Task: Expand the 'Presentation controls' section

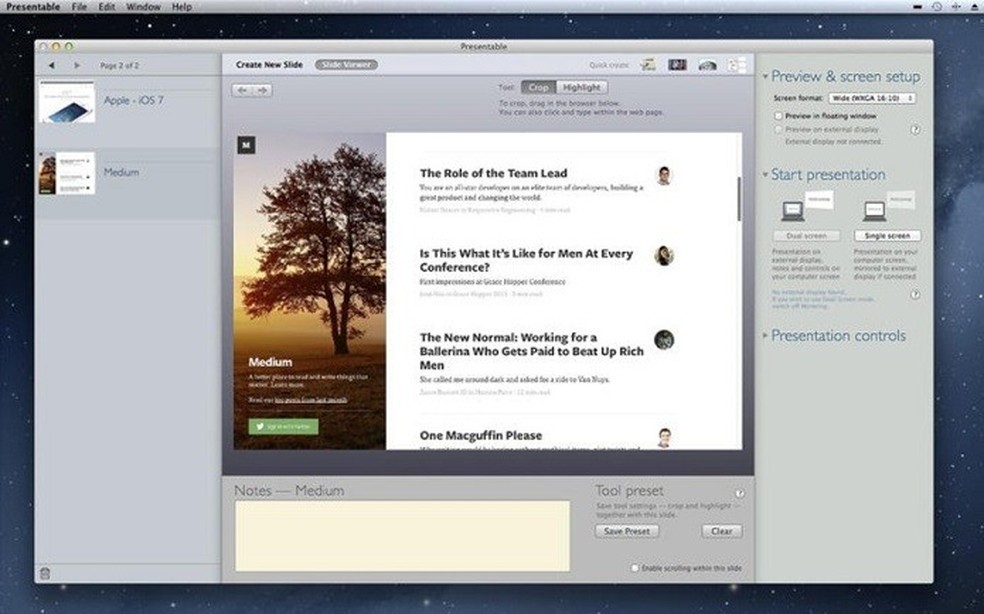Action: 764,337
